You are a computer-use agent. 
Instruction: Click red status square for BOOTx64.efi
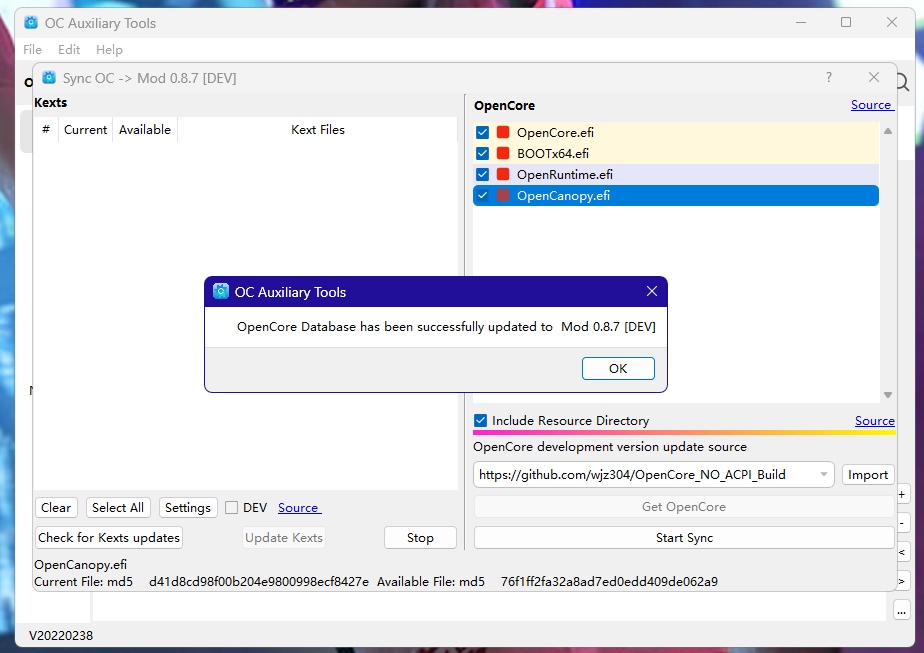click(x=503, y=154)
